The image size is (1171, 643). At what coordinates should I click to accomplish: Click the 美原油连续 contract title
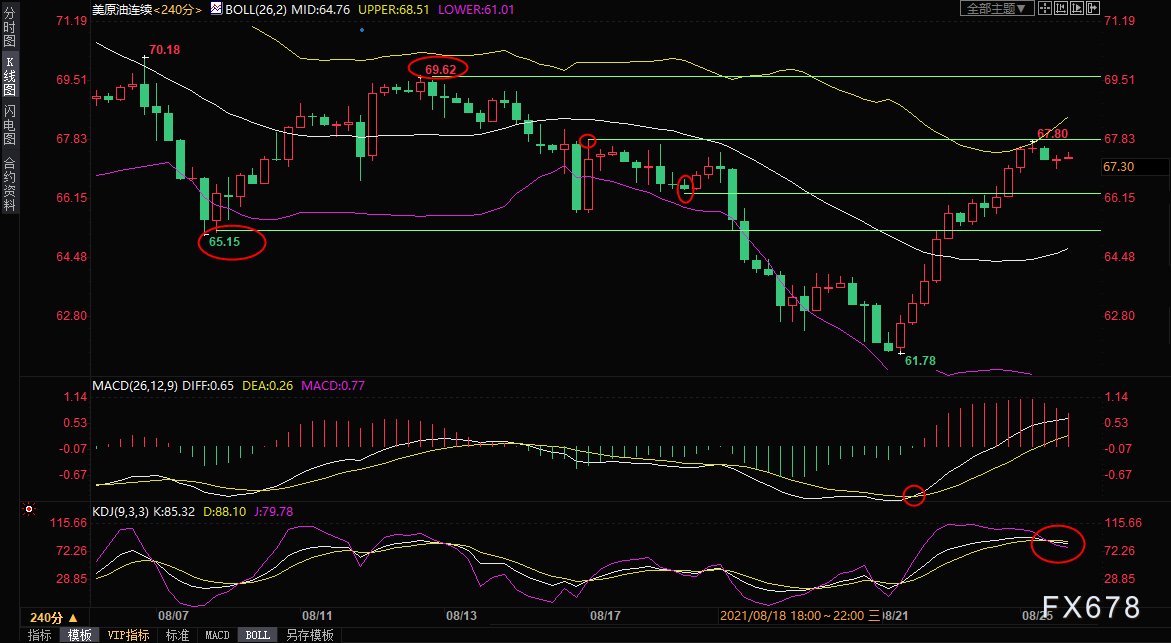click(x=122, y=10)
